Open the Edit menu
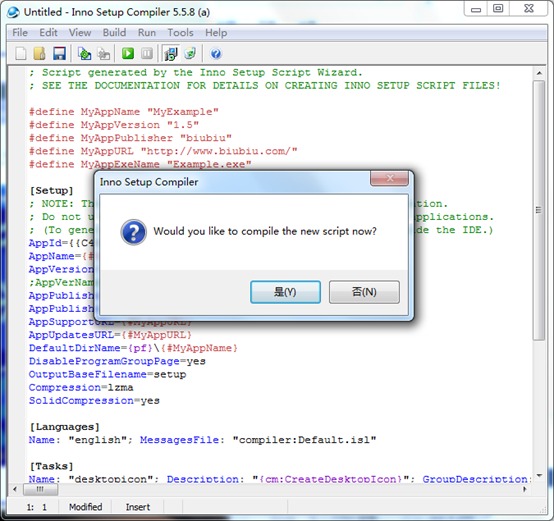The width and height of the screenshot is (554, 521). click(48, 33)
